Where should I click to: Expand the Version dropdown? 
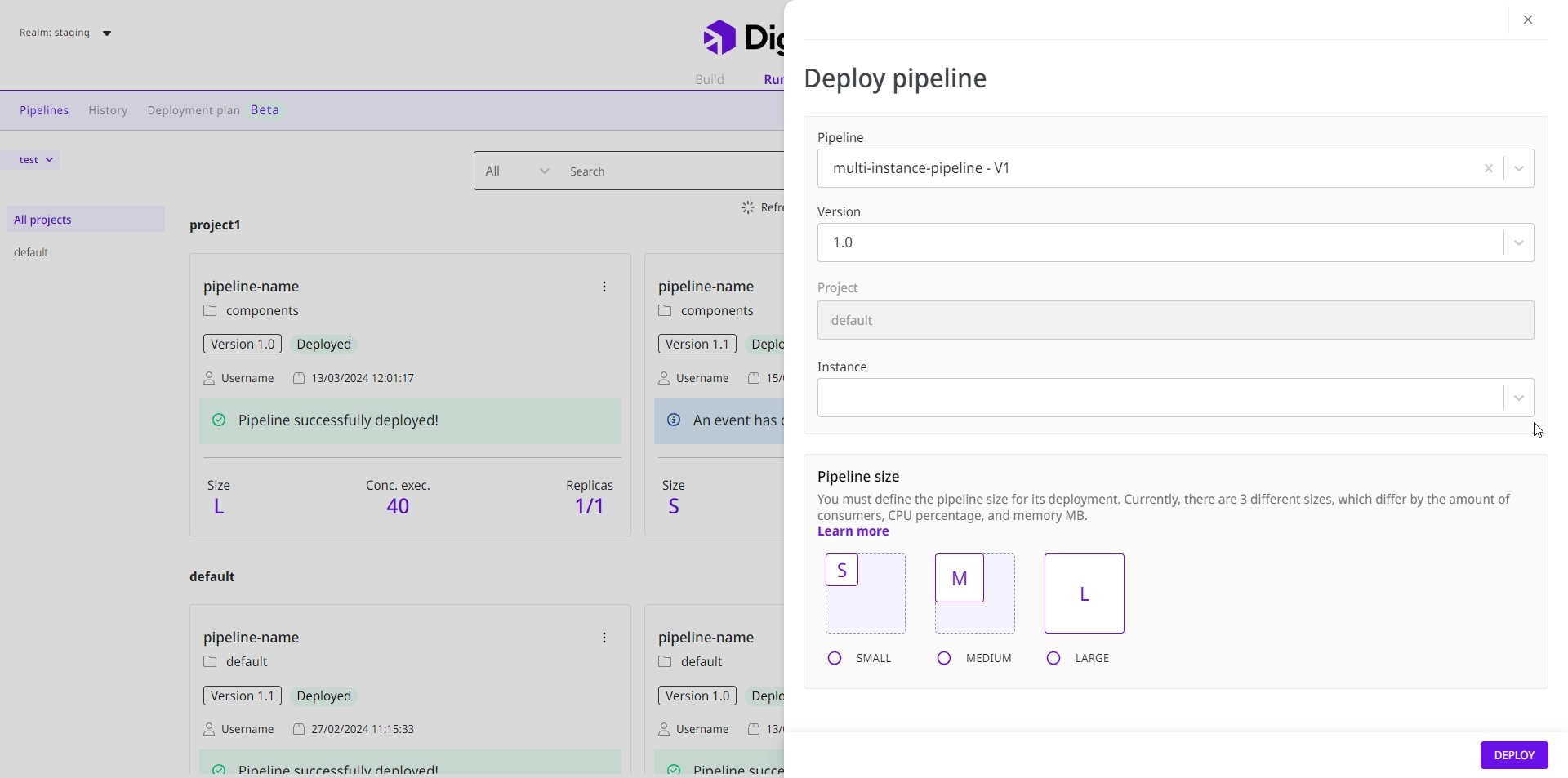(x=1518, y=242)
